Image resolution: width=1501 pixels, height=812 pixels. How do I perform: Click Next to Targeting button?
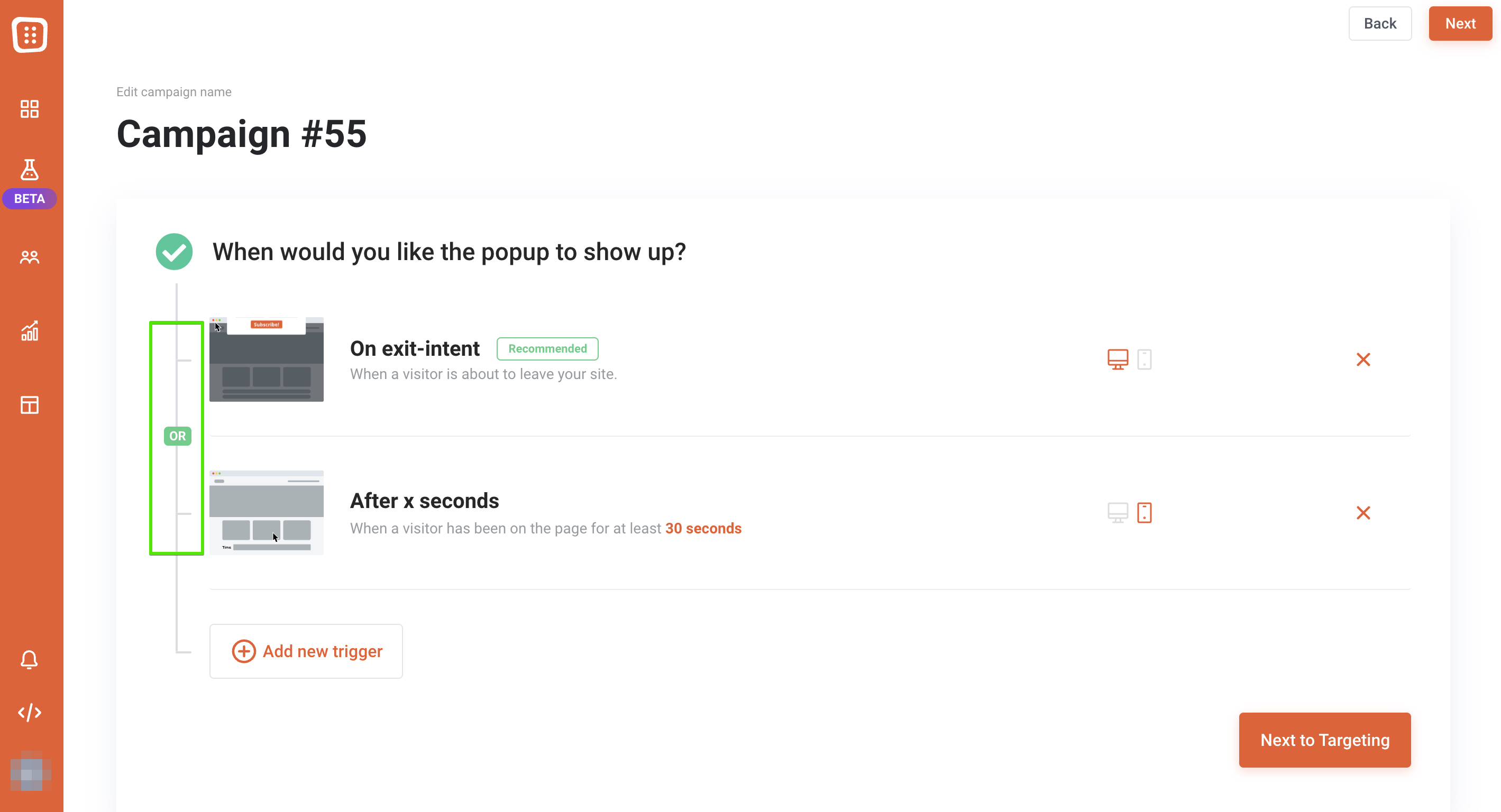pos(1325,740)
